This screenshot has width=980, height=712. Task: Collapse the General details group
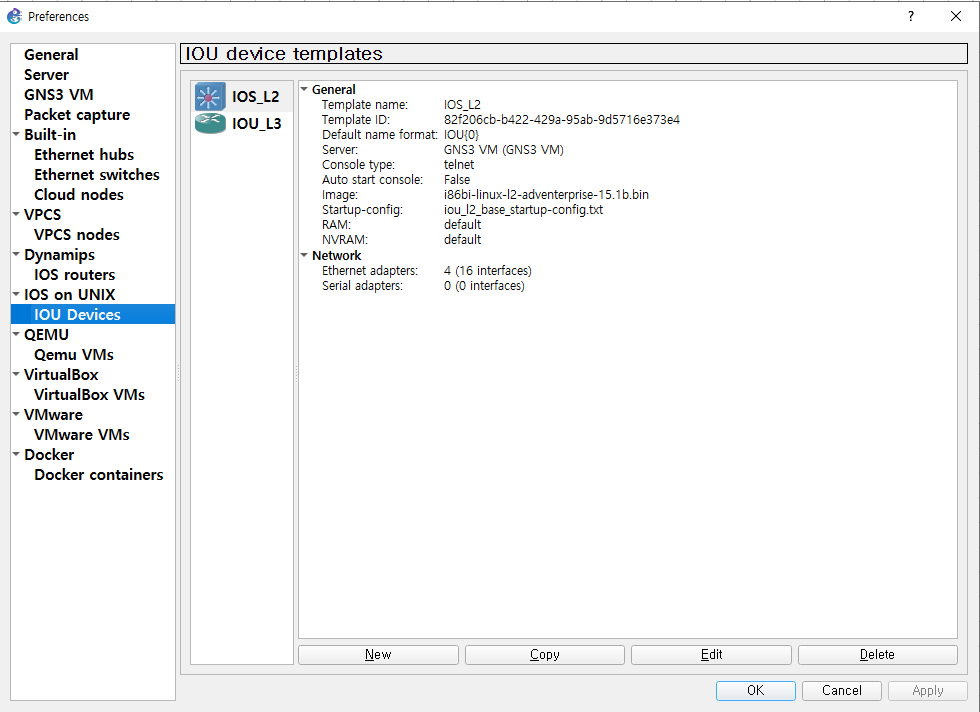click(x=304, y=89)
